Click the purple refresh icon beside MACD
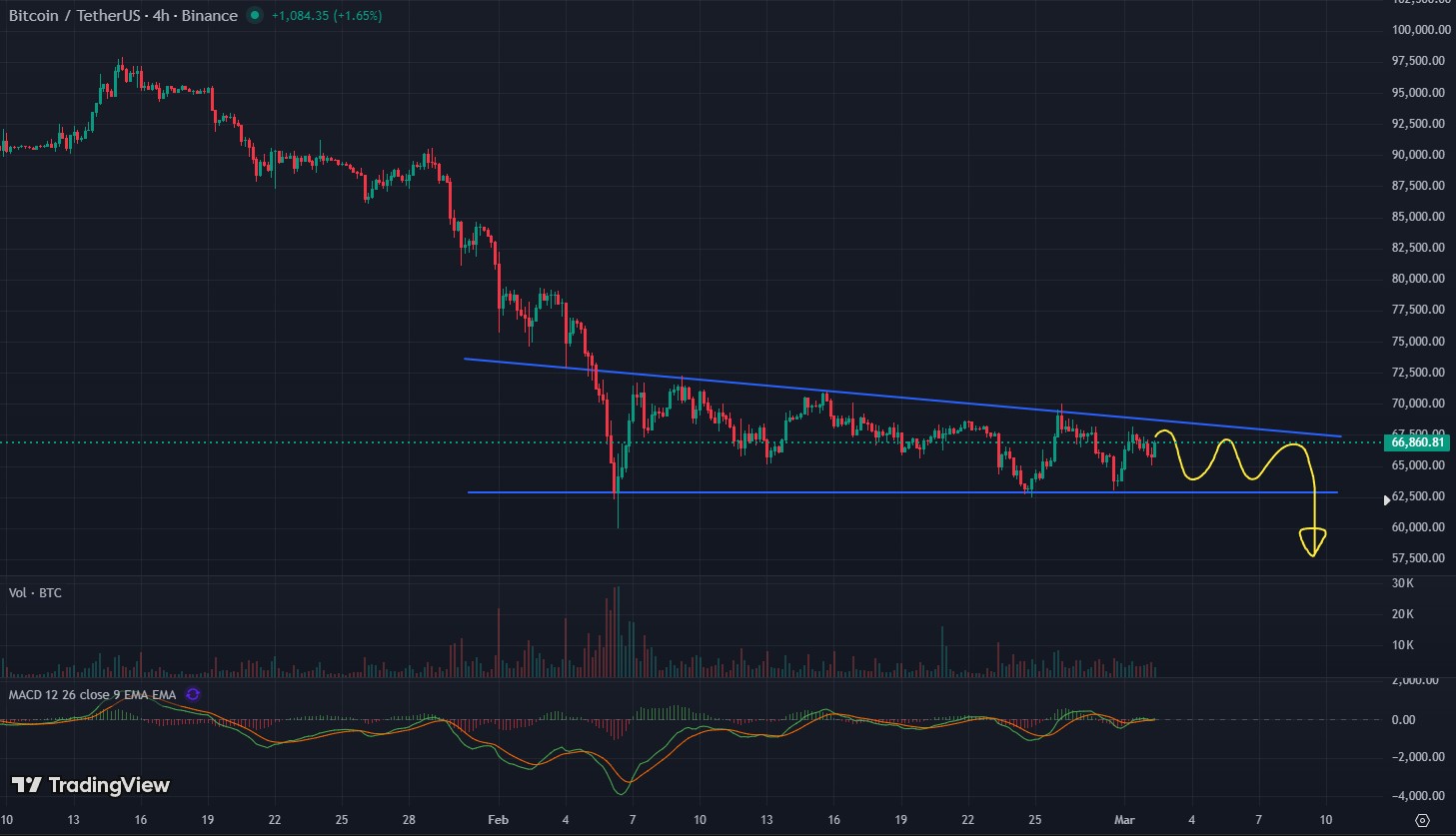 point(193,694)
